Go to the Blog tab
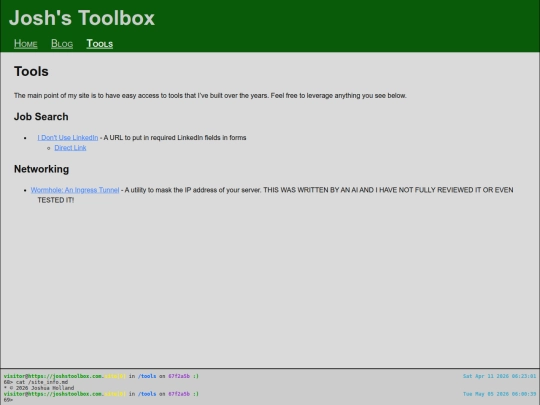Image resolution: width=540 pixels, height=405 pixels. click(62, 44)
